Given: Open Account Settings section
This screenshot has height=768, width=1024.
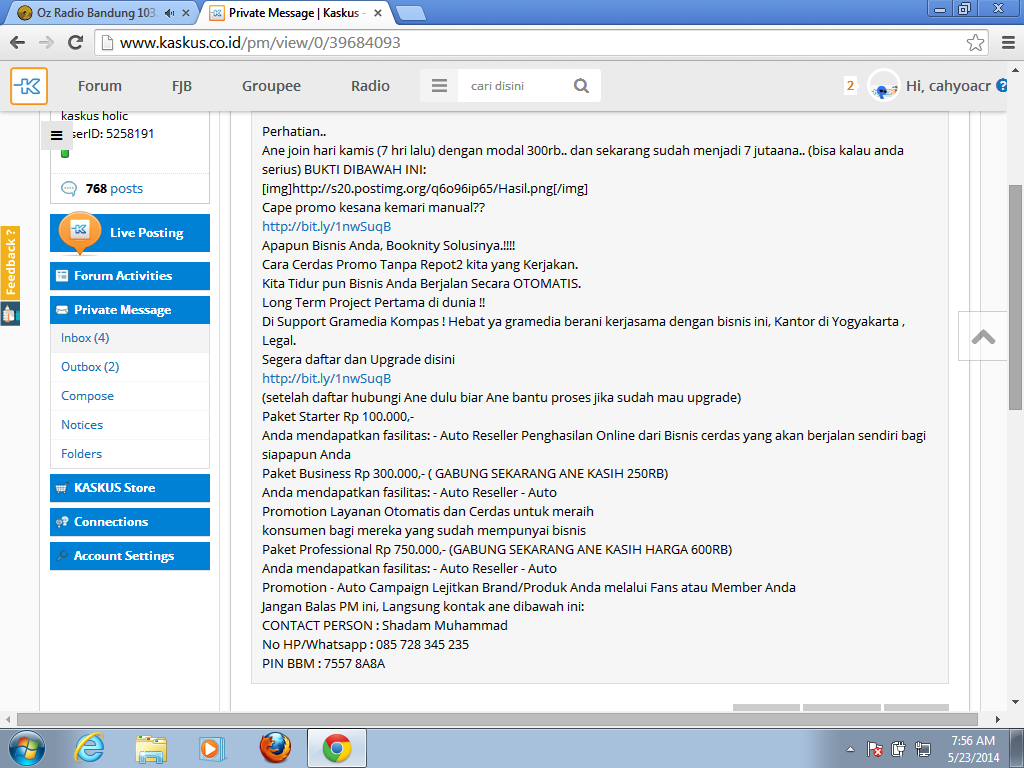Looking at the screenshot, I should click(x=130, y=556).
